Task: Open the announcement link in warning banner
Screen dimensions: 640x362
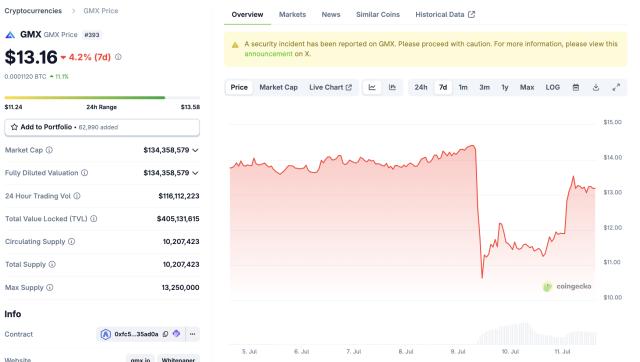Action: pyautogui.click(x=269, y=53)
